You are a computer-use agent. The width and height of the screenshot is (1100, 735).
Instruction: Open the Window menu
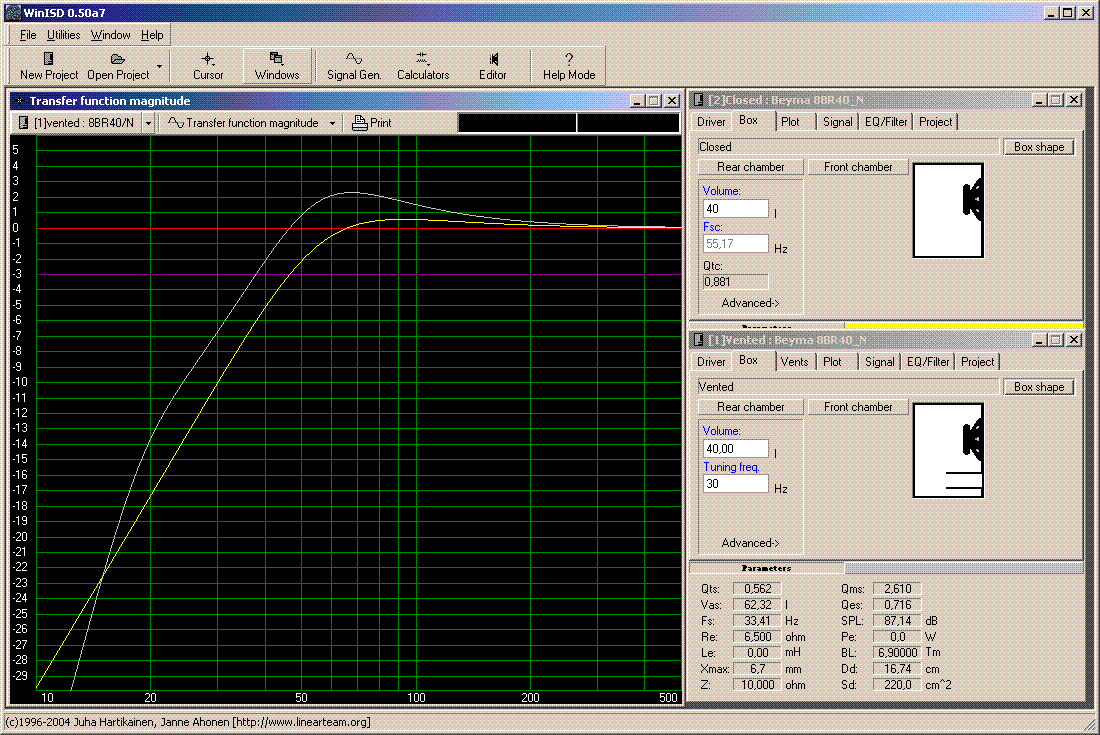click(110, 35)
